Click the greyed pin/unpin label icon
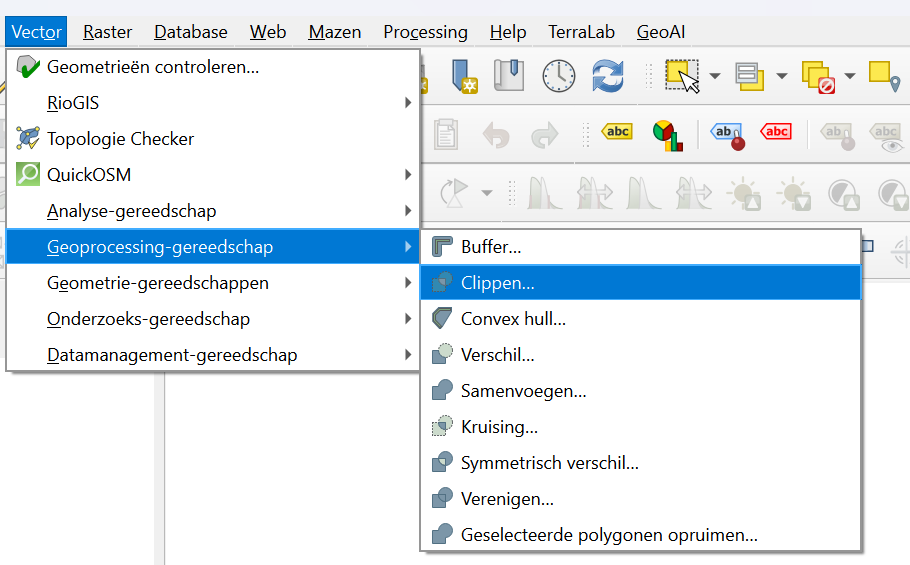Image resolution: width=910 pixels, height=565 pixels. 838,136
